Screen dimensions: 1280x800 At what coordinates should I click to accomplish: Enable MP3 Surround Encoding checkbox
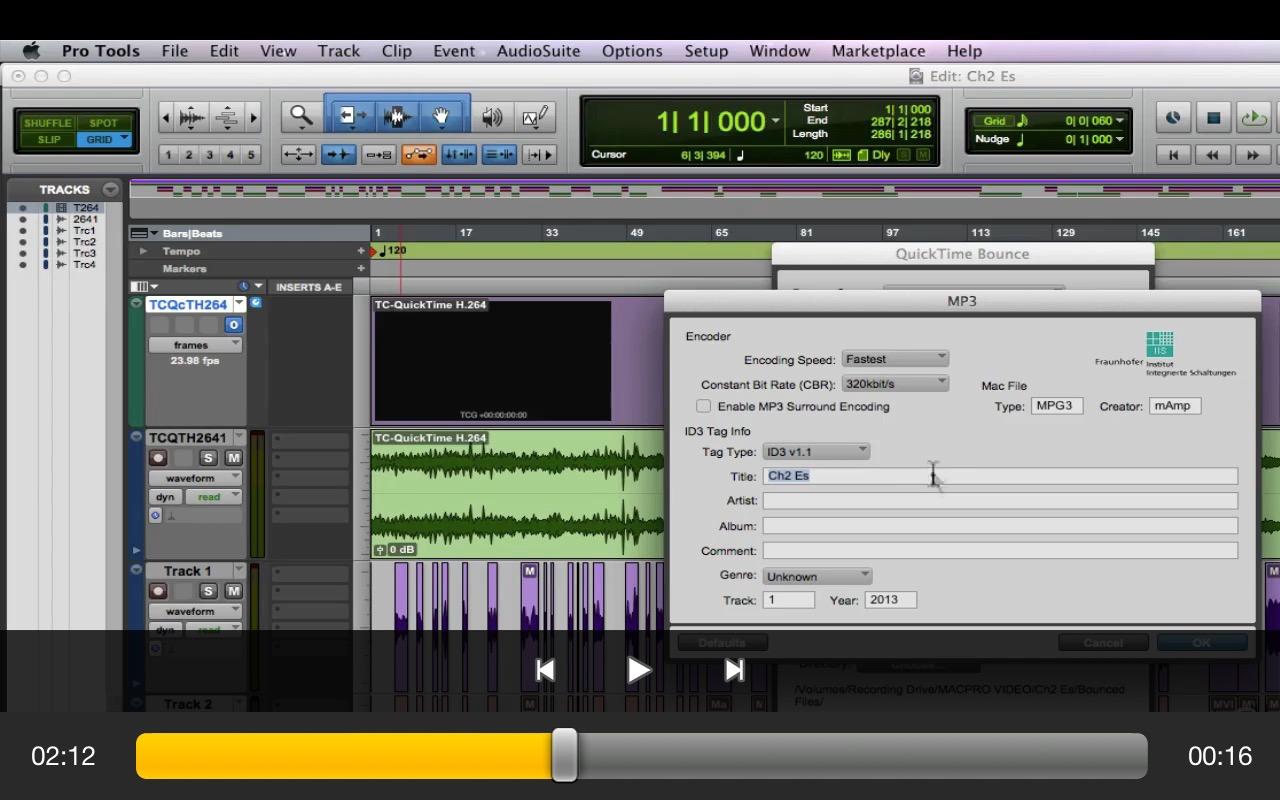704,406
